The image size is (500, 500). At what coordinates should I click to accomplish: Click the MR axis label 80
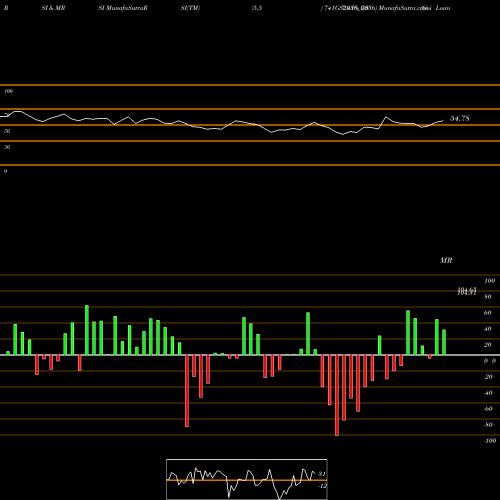coord(488,297)
